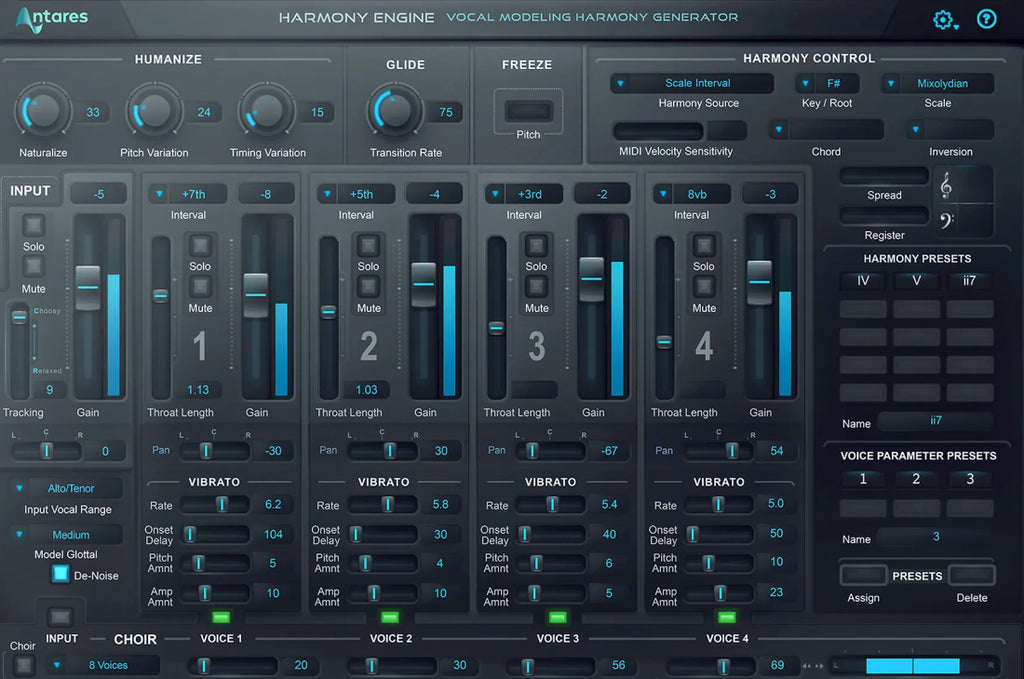This screenshot has height=679, width=1024.
Task: Open the Alto/Tenor input vocal range dropdown
Action: (68, 489)
